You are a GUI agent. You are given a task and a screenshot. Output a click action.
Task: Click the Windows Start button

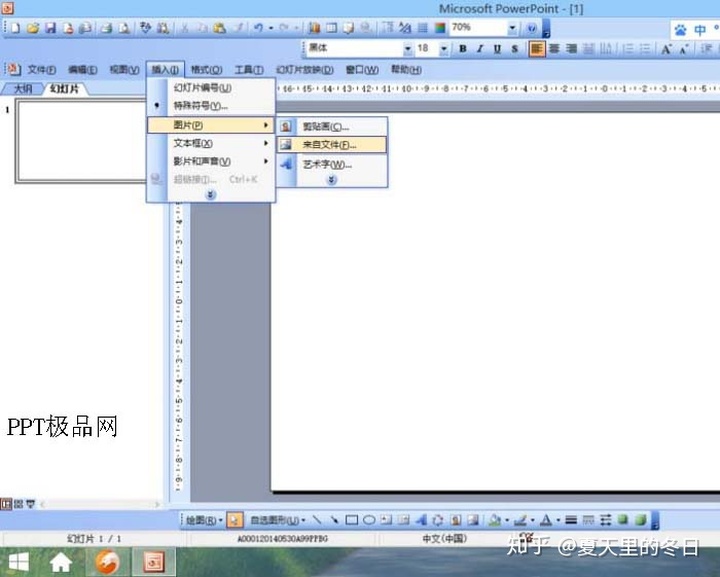click(18, 562)
